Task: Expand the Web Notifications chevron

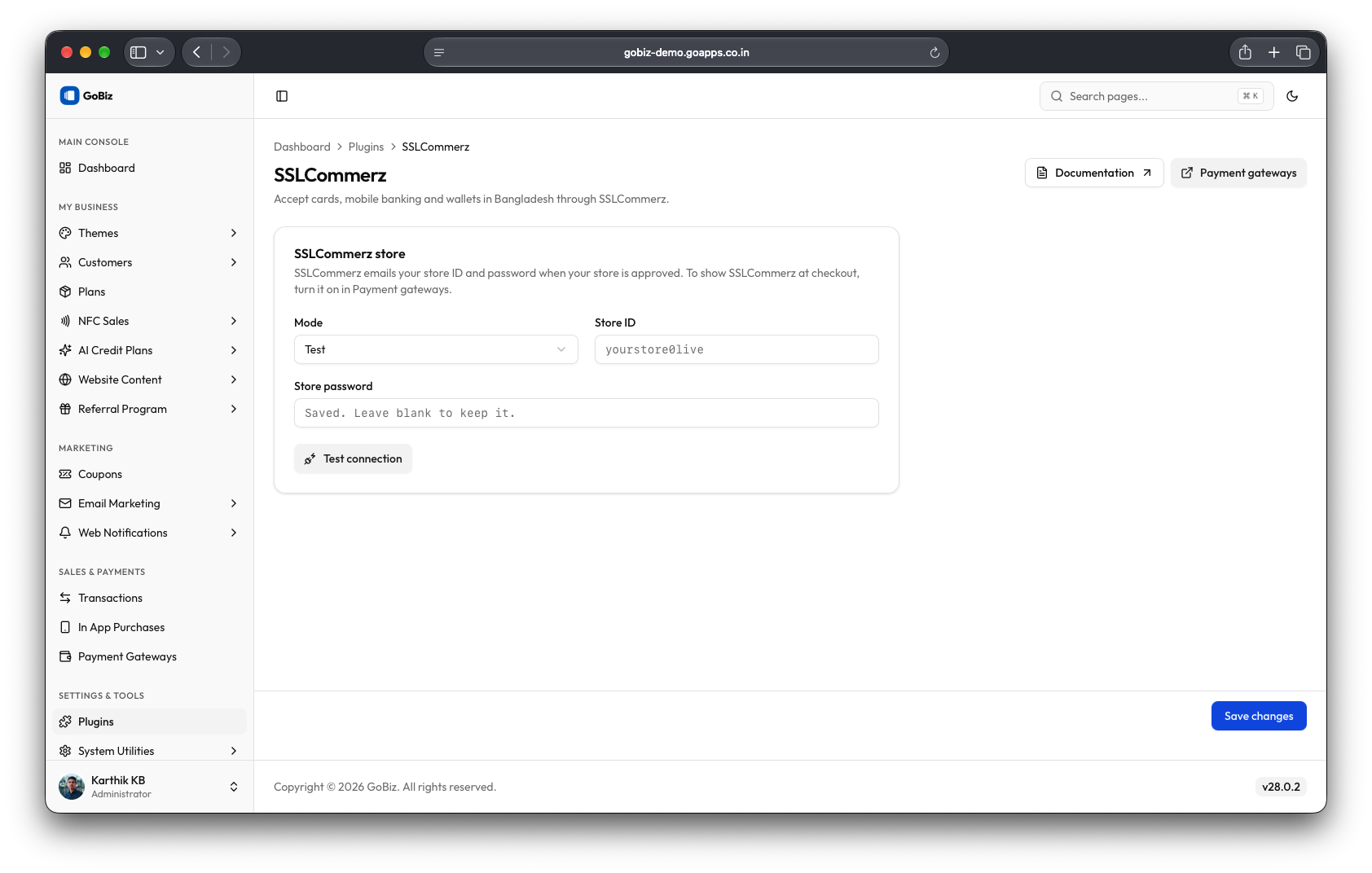Action: coord(234,533)
